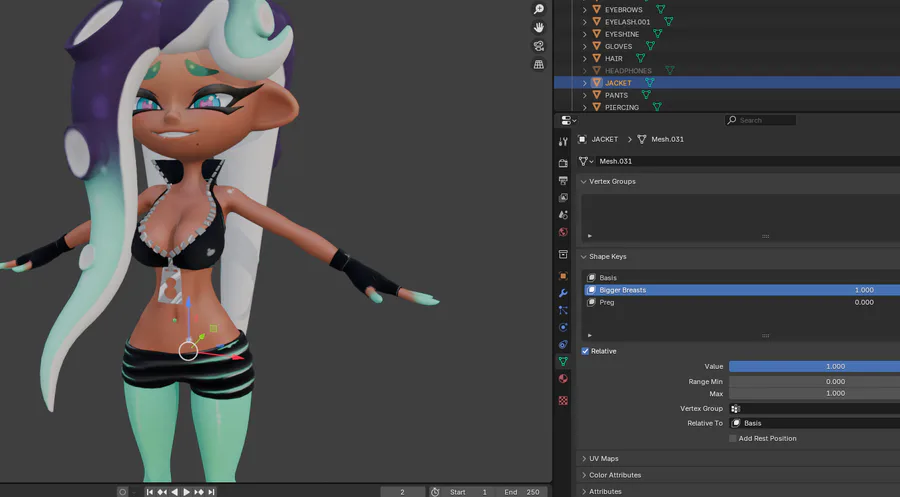This screenshot has width=900, height=497.
Task: Click the Mesh.031 data name field
Action: (x=748, y=161)
